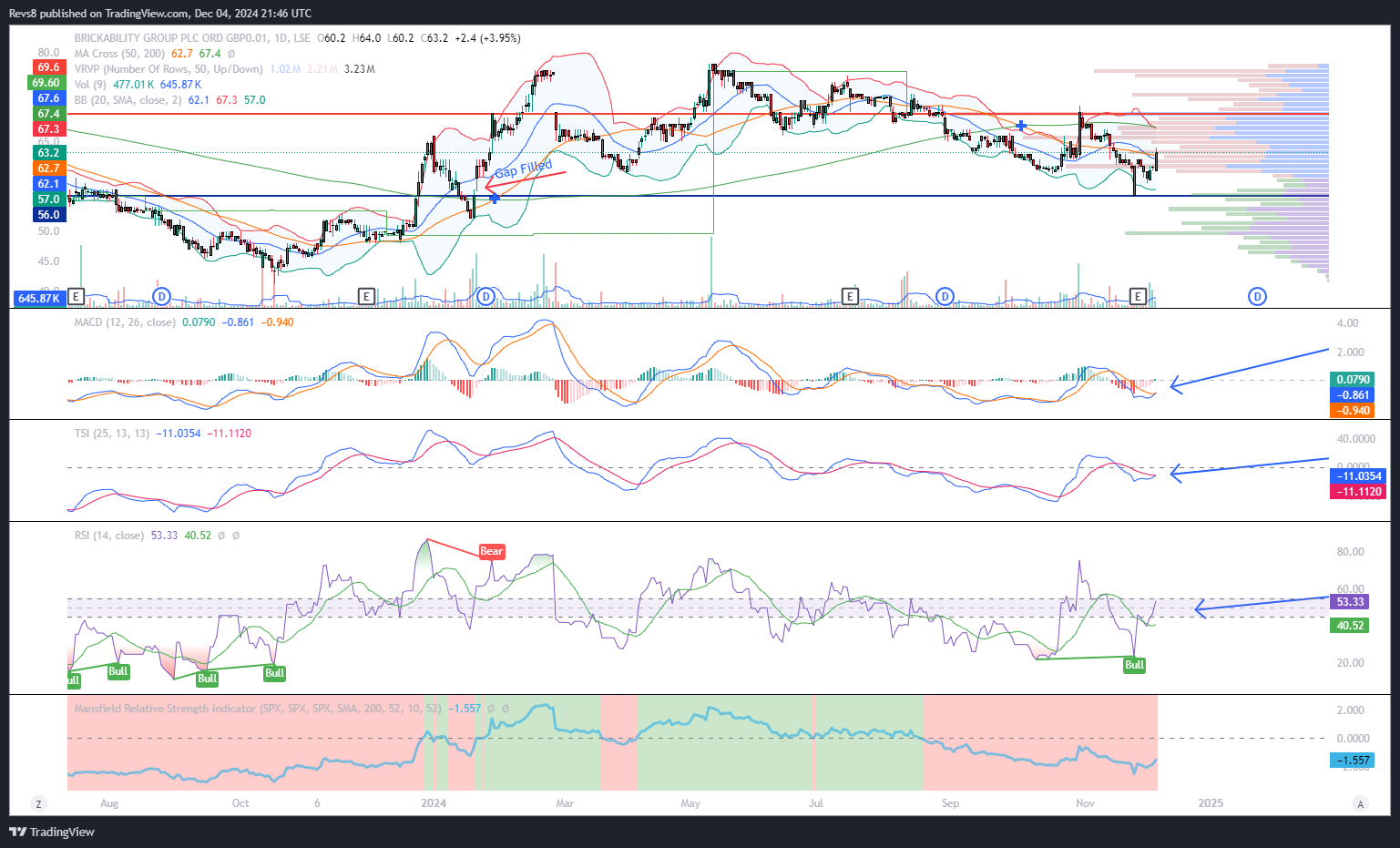Select the earnings E marker above the July label

pos(850,296)
